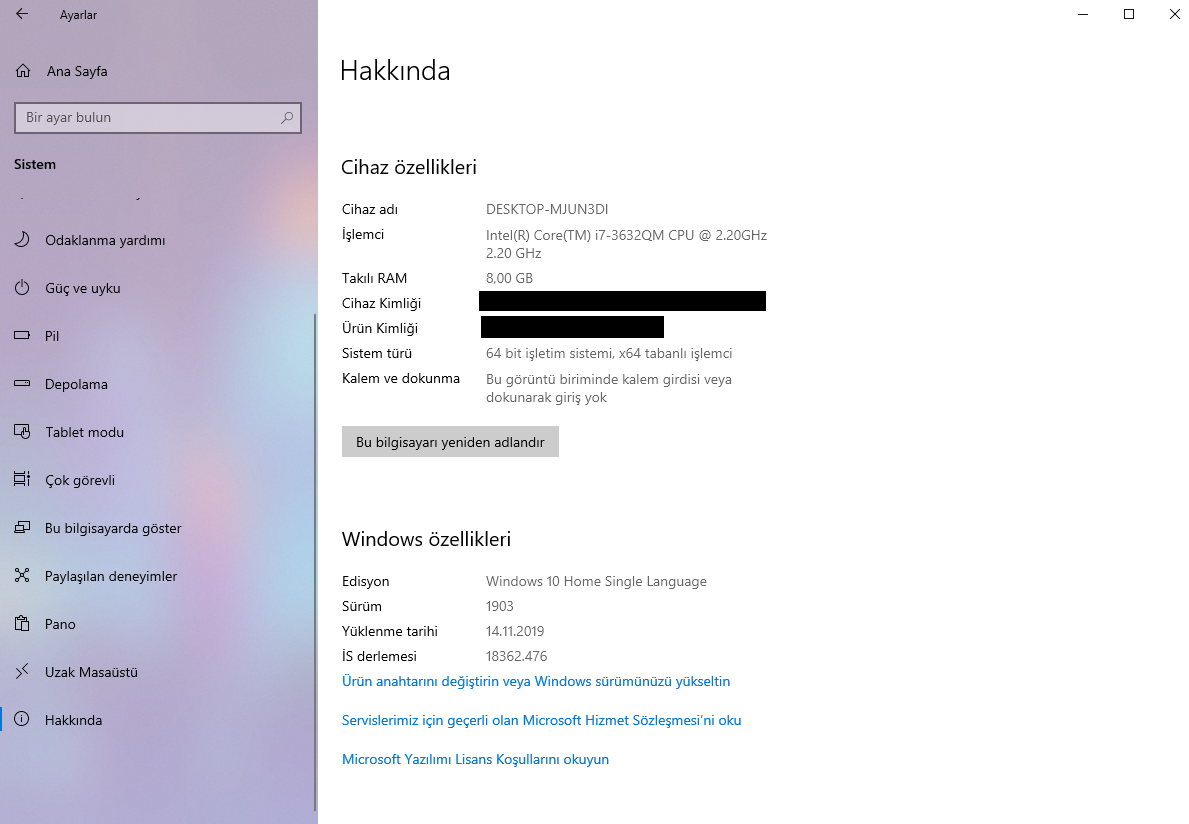The height and width of the screenshot is (824, 1189).
Task: Click the magnifier icon in search box
Action: 287,117
